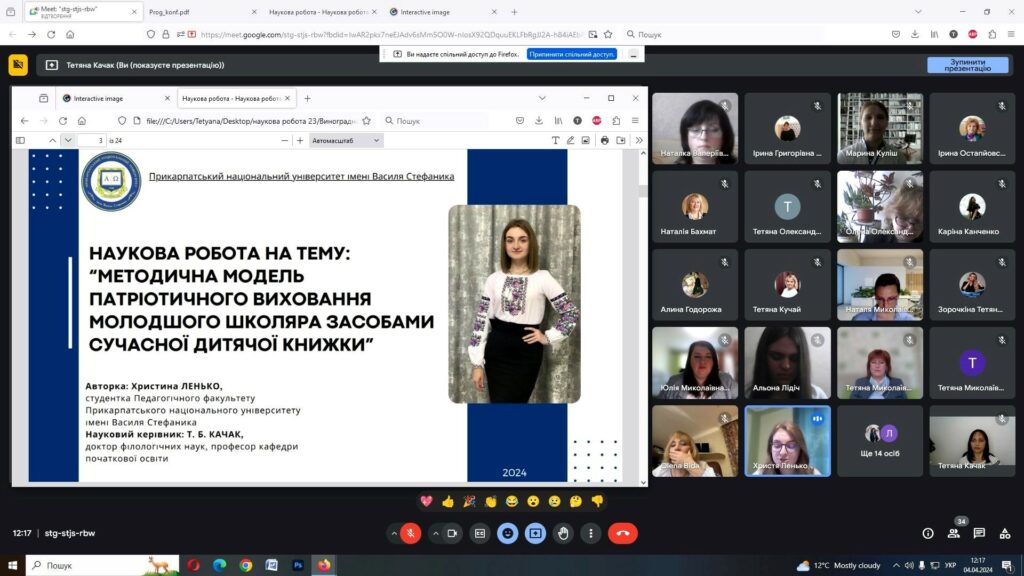Open Meet activities icon
This screenshot has height=576, width=1024.
[1004, 534]
